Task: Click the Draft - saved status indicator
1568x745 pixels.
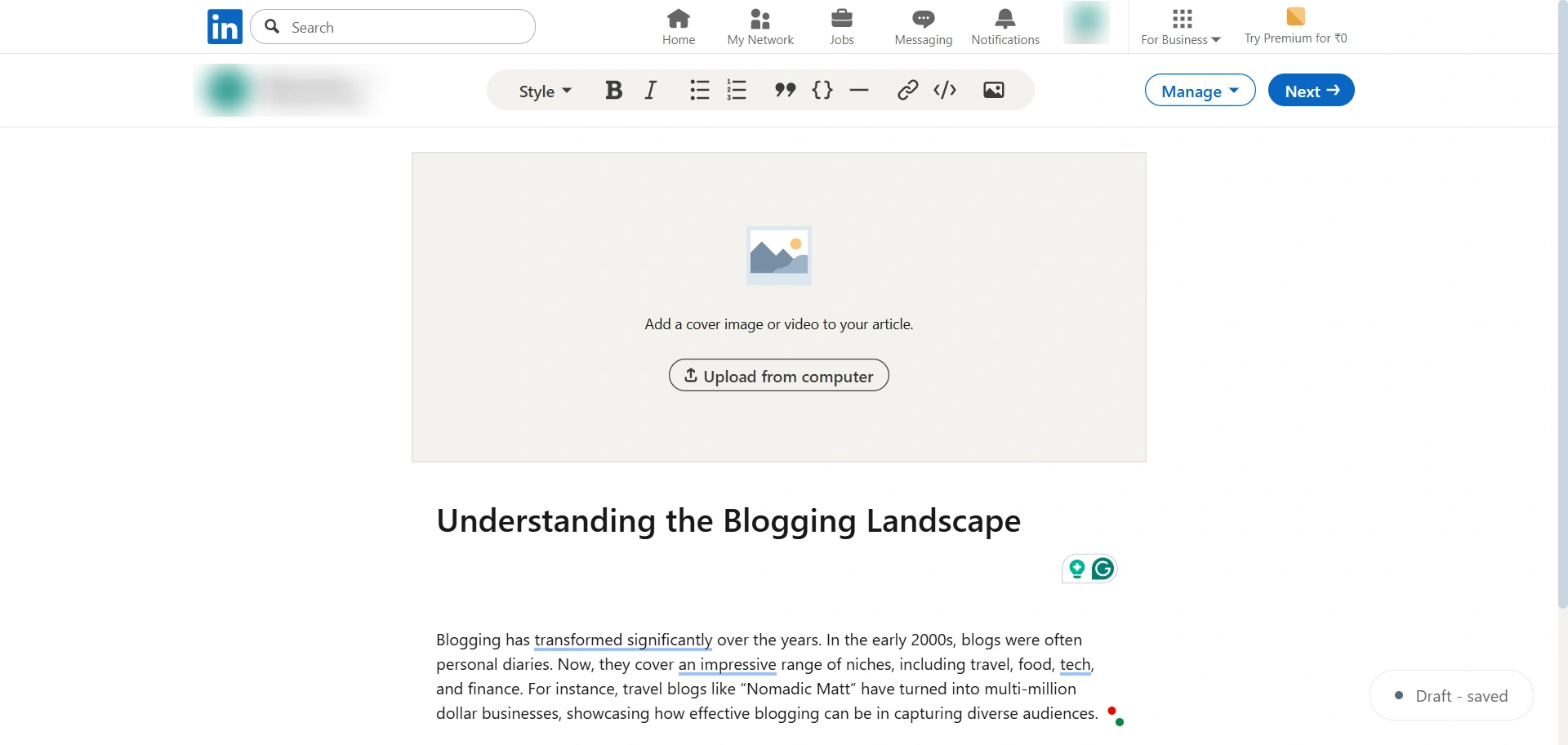Action: coord(1451,696)
